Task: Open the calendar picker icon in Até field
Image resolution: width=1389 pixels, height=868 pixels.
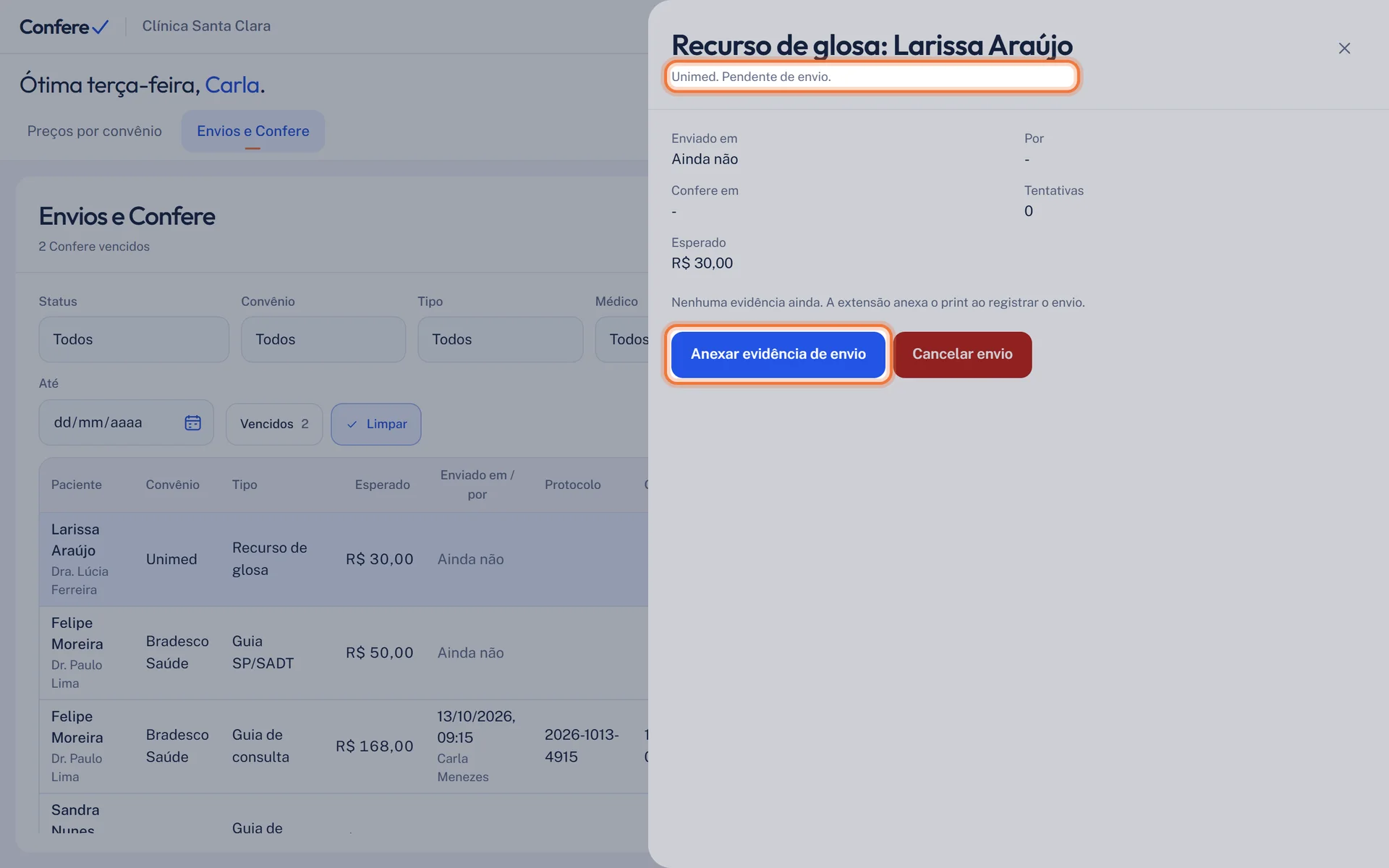Action: tap(192, 422)
